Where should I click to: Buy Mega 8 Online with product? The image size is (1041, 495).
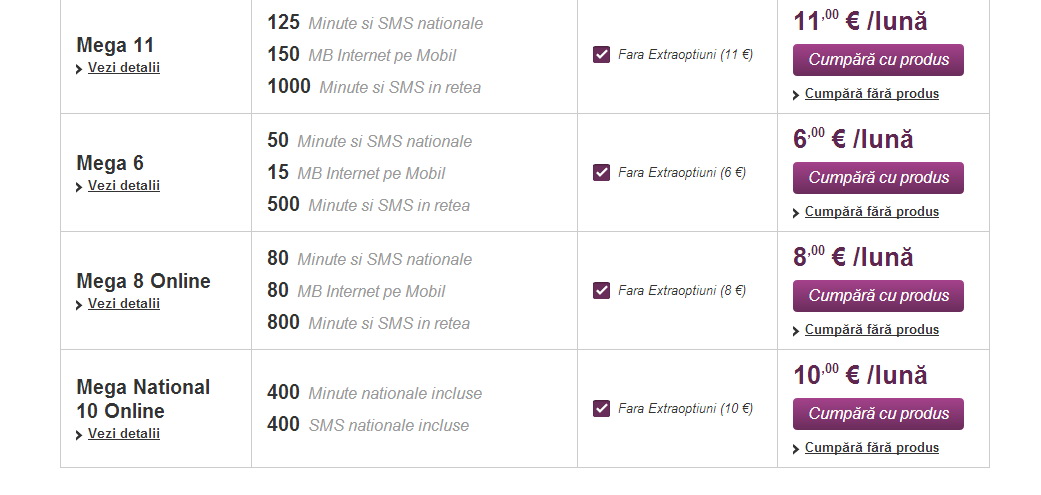pyautogui.click(x=878, y=296)
